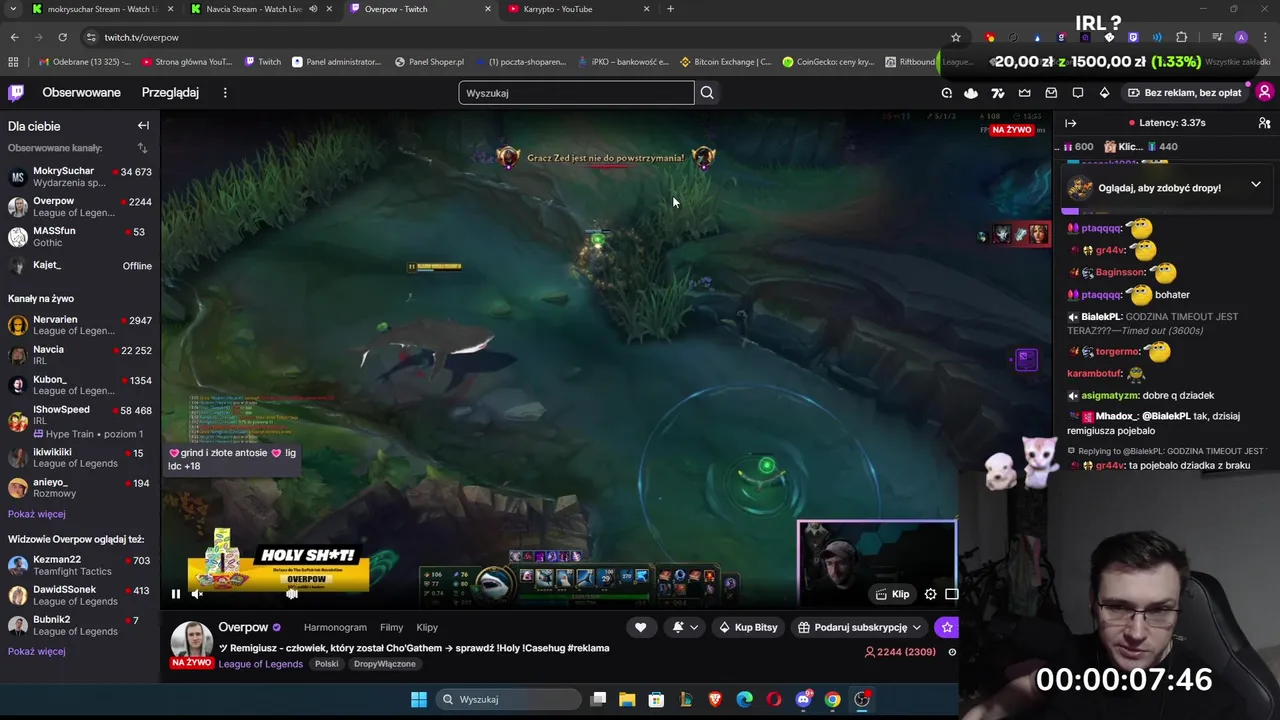Open Obserwowane in Twitch navigation

click(x=81, y=93)
